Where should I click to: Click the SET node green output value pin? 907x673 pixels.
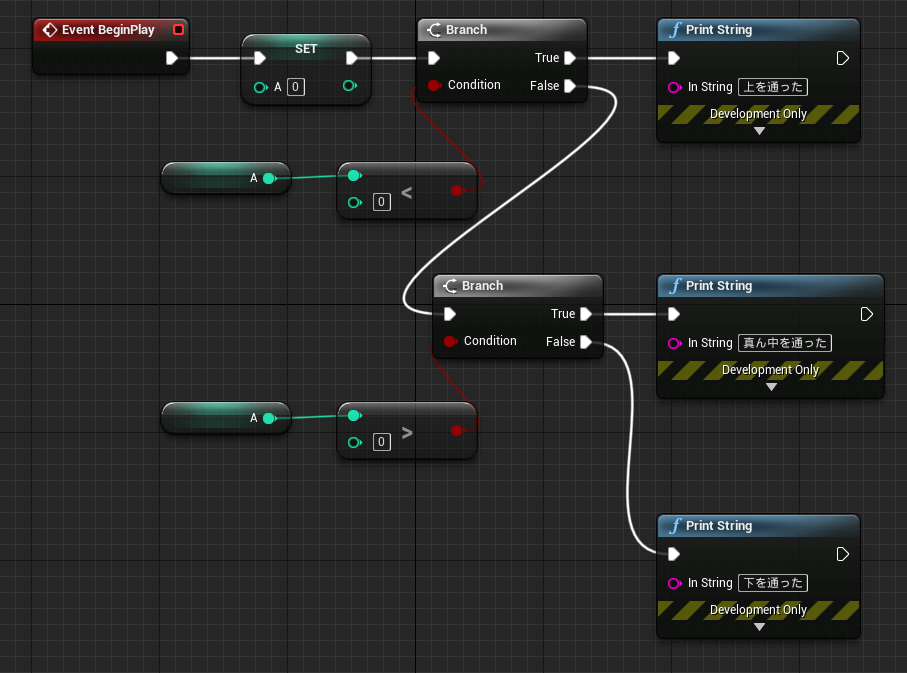pyautogui.click(x=349, y=86)
